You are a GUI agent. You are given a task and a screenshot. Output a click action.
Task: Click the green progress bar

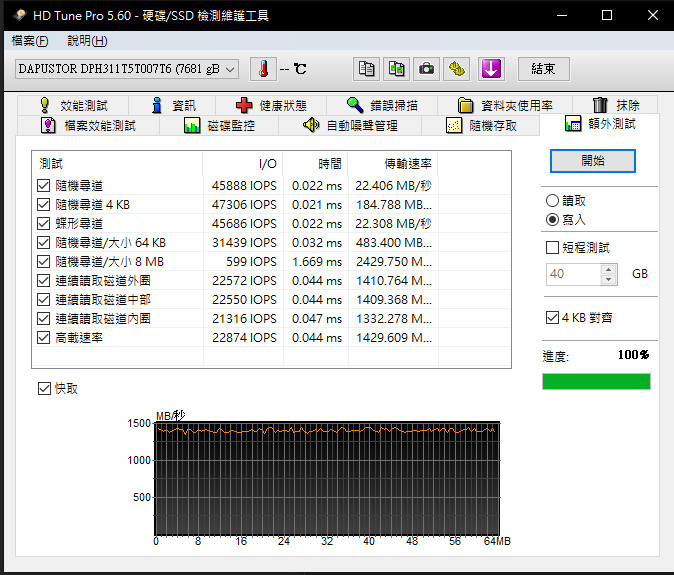(x=596, y=382)
